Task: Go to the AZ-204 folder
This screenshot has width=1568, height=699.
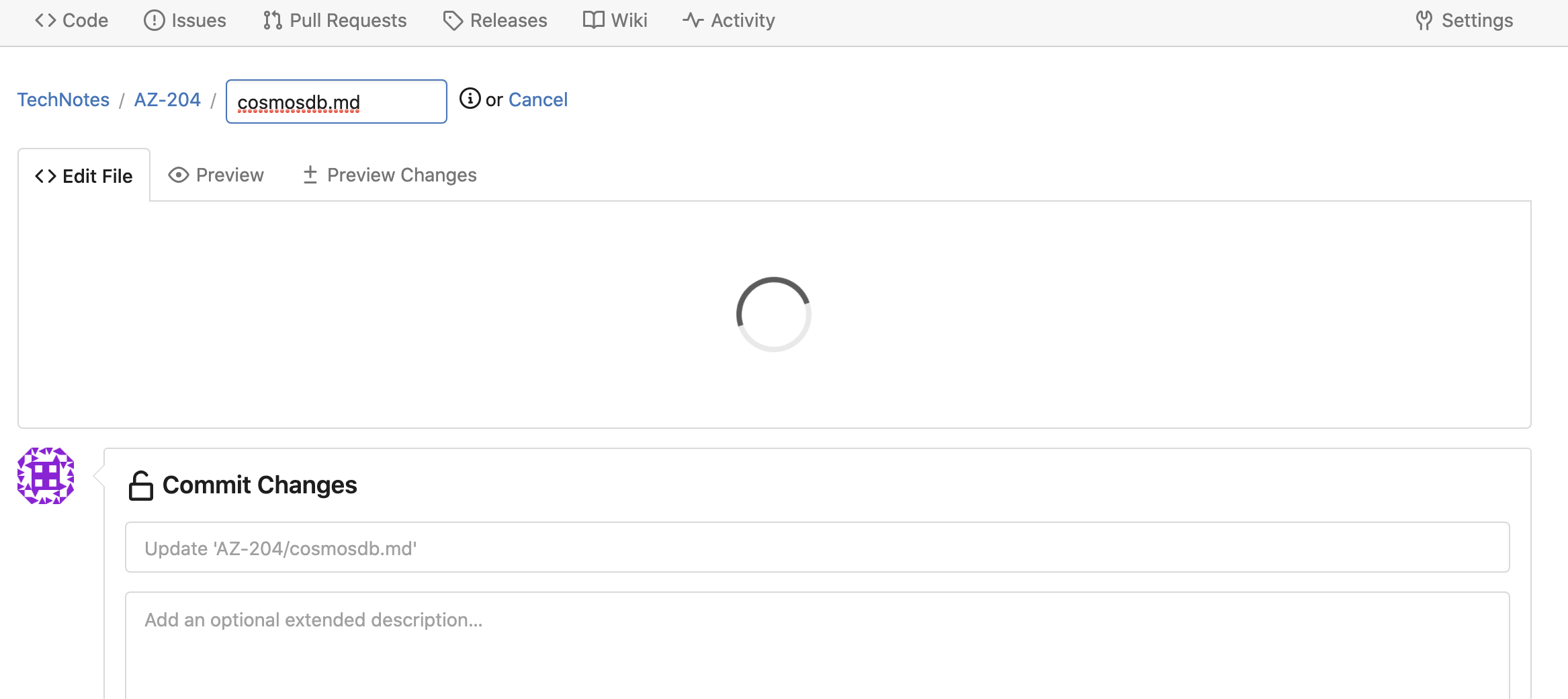Action: [x=167, y=99]
